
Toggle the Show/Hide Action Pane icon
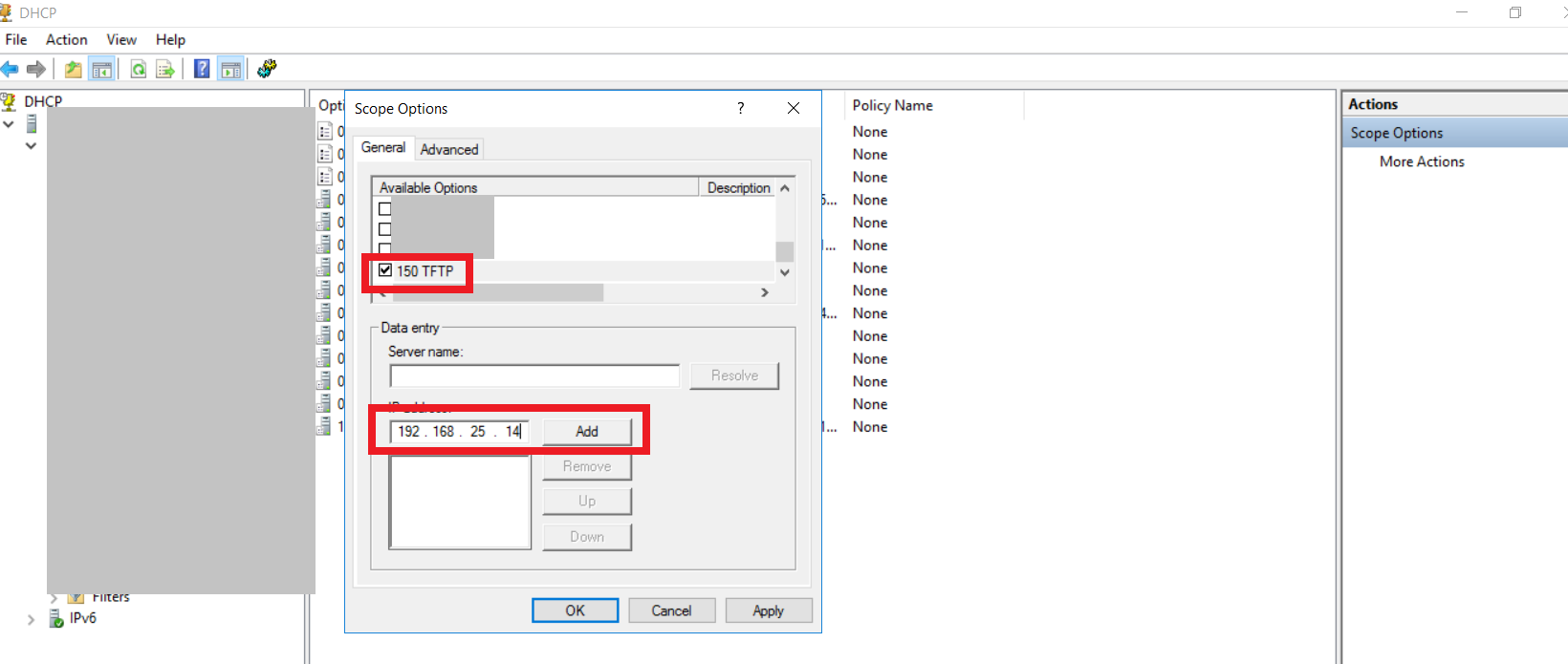click(230, 69)
